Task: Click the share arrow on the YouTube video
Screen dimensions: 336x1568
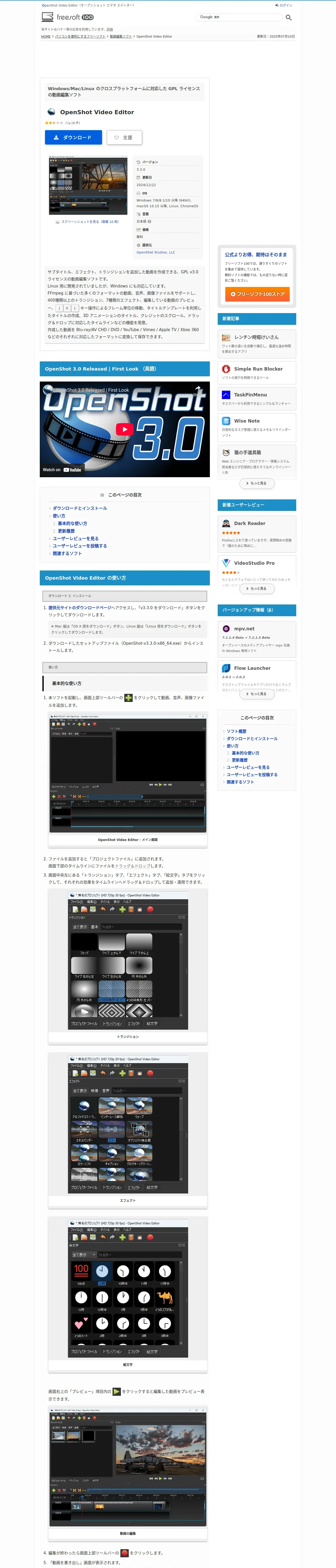Action: click(x=198, y=389)
